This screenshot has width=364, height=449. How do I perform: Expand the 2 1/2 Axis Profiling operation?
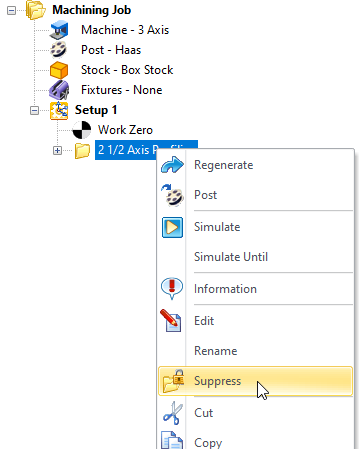(x=57, y=151)
